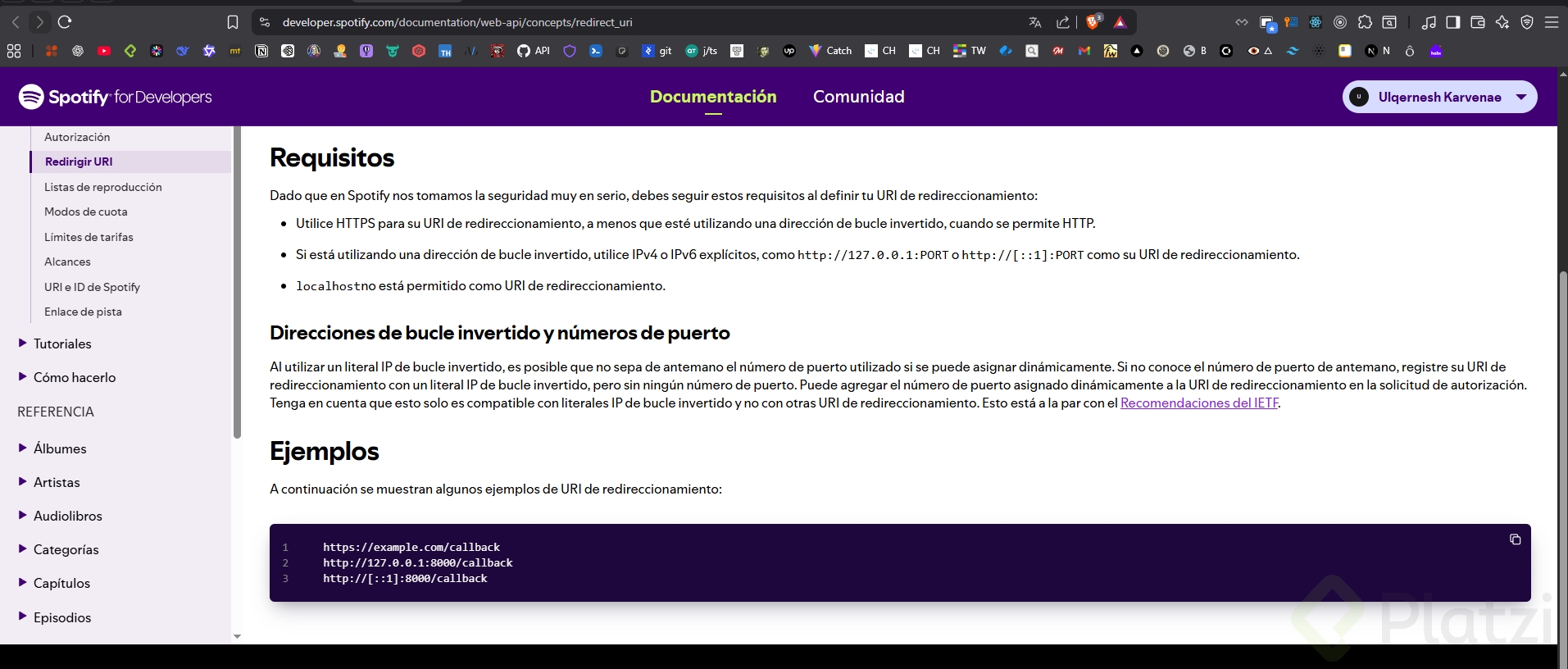The image size is (1568, 669).
Task: Click the https://example.com/callback code line
Action: pyautogui.click(x=411, y=547)
